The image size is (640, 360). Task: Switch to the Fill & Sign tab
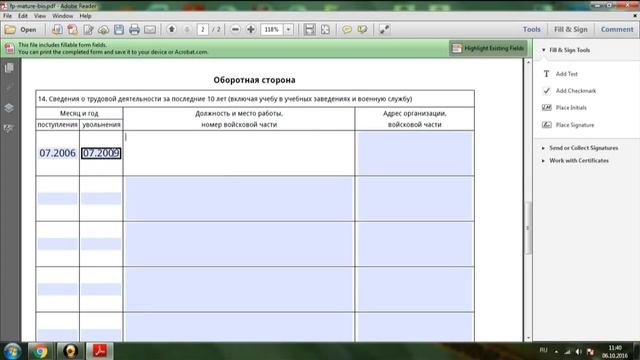coord(571,29)
